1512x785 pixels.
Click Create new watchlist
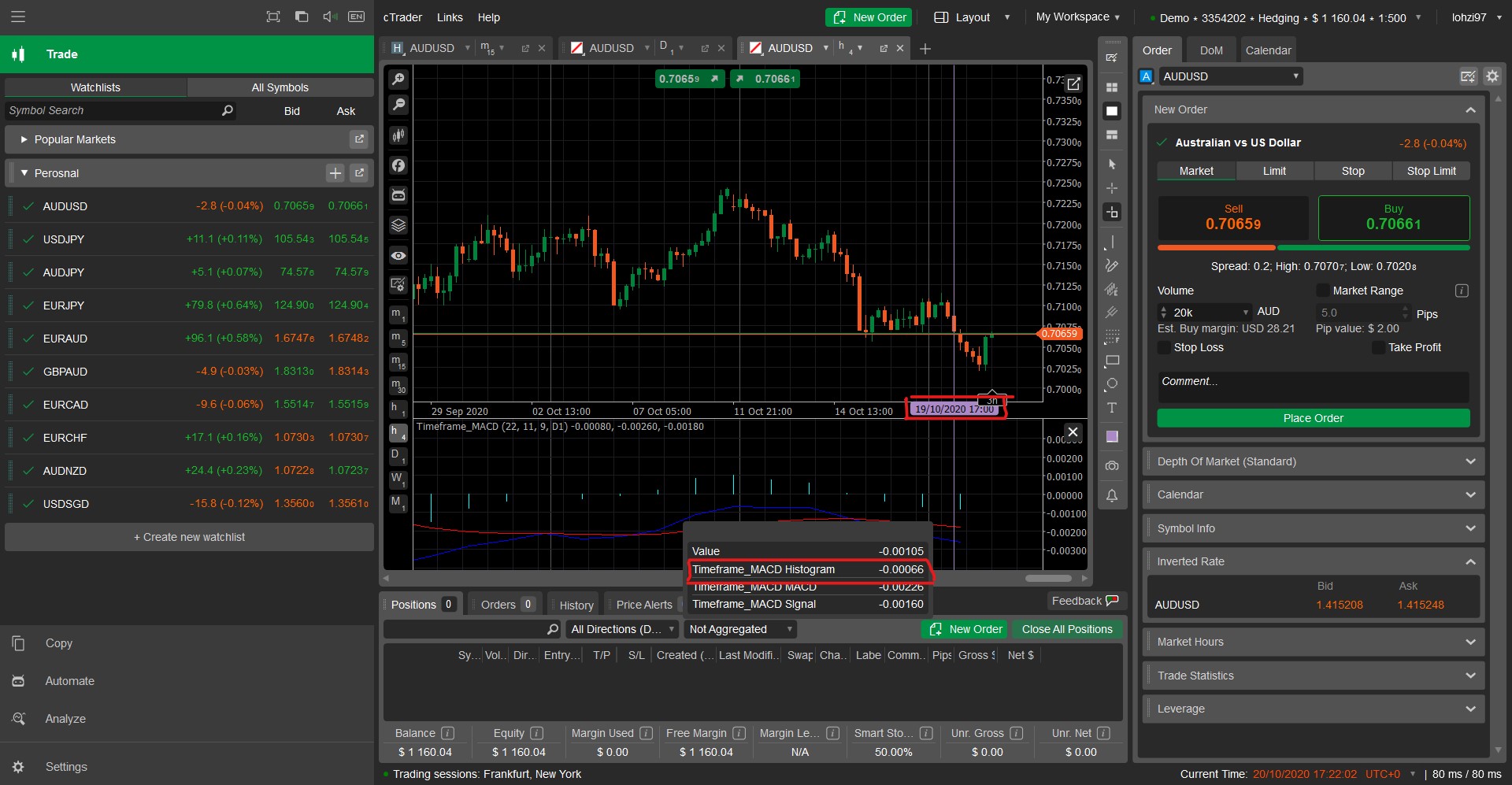click(x=189, y=537)
